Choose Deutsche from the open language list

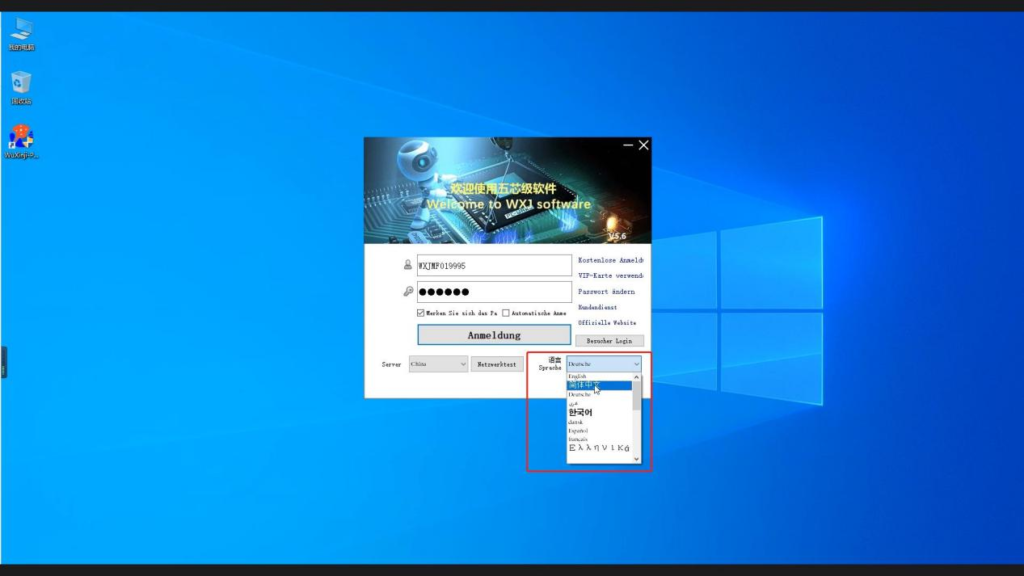[x=599, y=395]
